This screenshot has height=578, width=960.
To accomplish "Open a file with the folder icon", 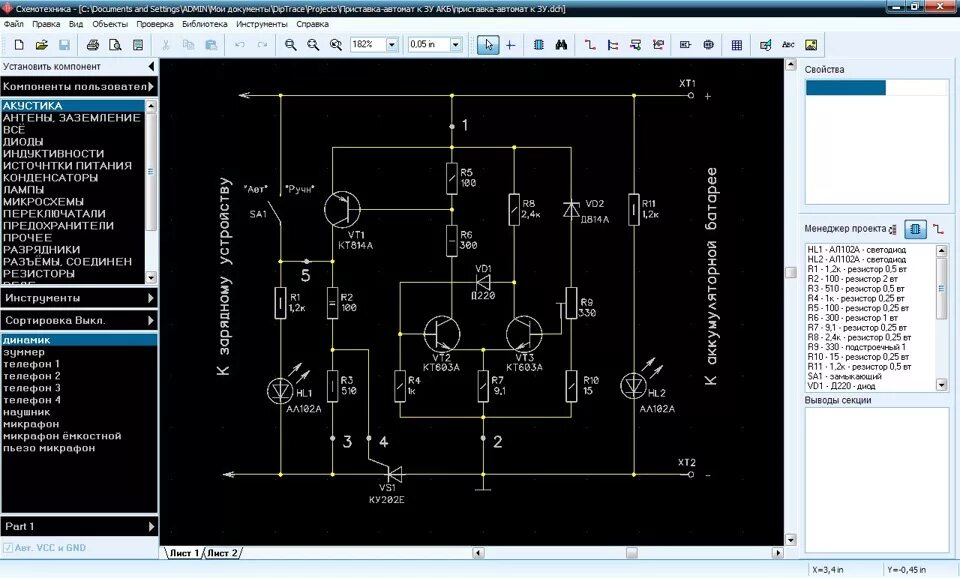I will click(42, 45).
